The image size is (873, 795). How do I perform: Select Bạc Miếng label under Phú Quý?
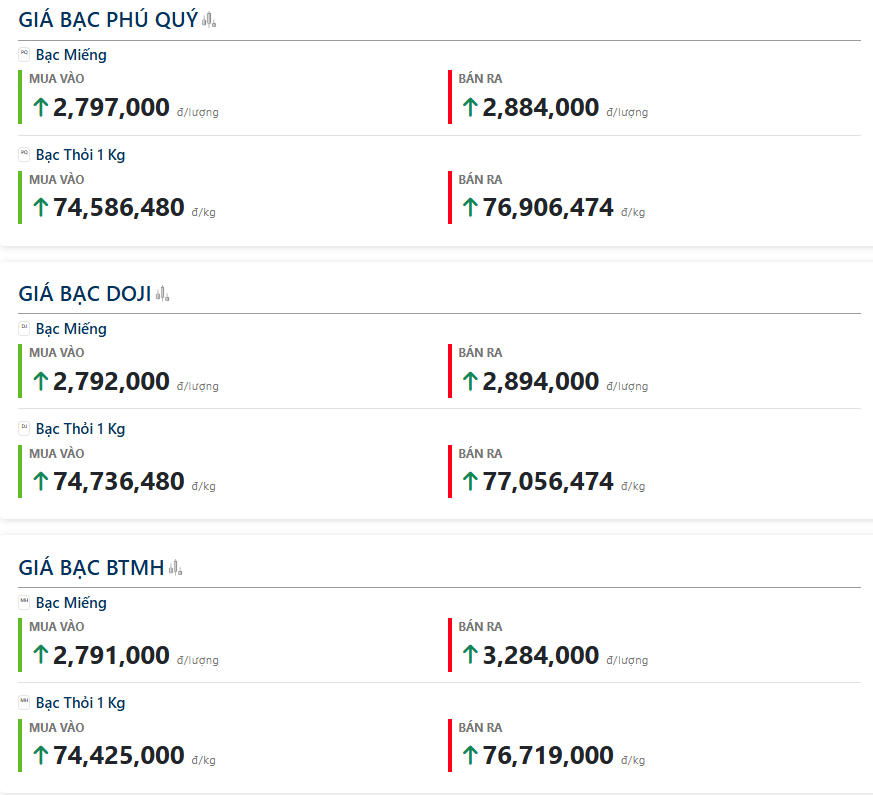(x=71, y=55)
